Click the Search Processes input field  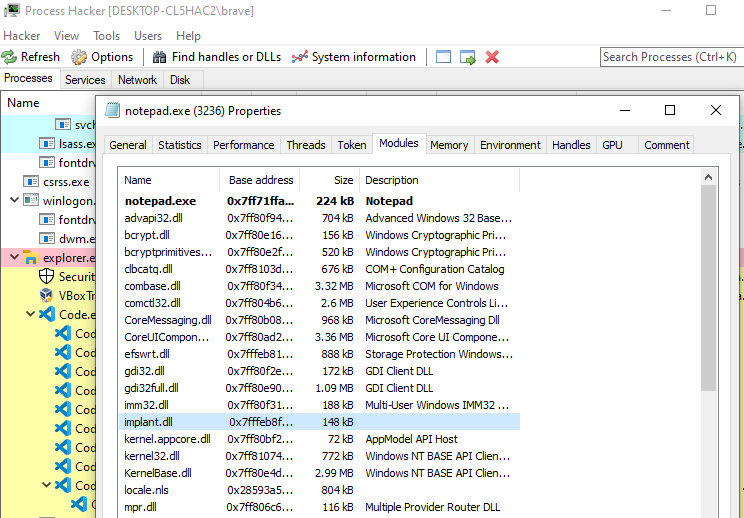670,57
